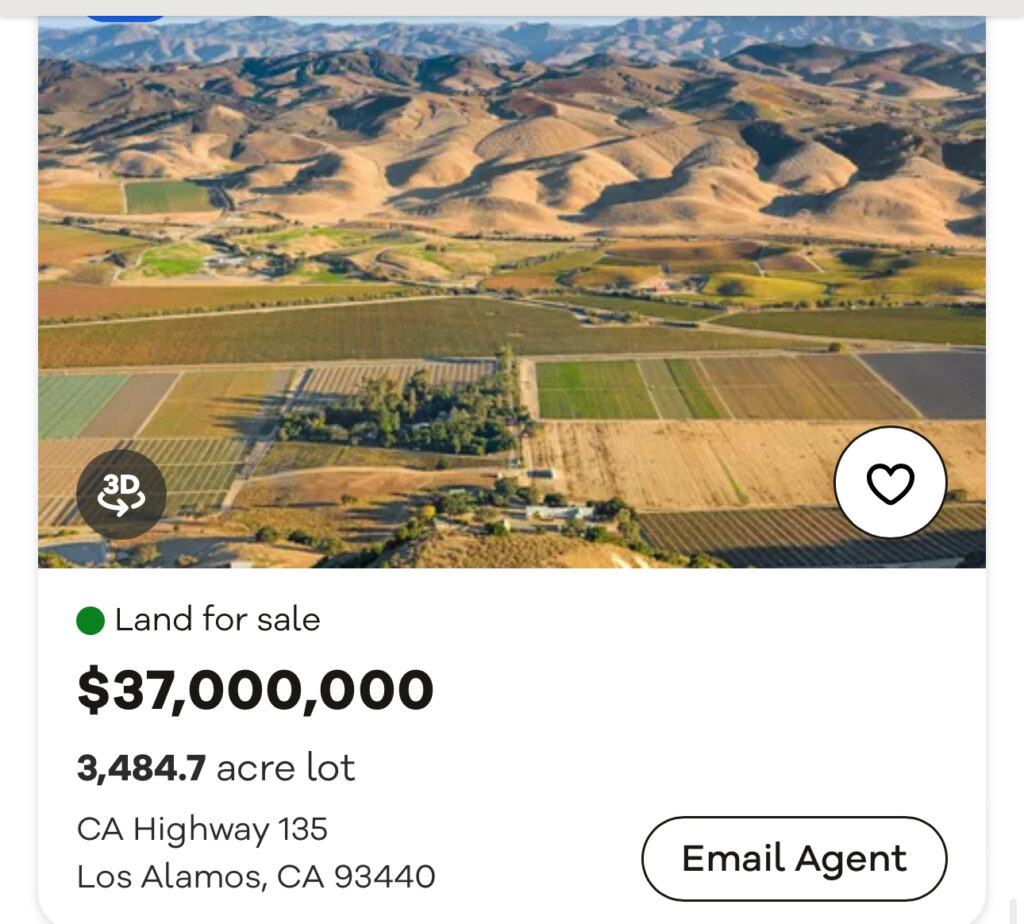Click the word 'Land' in status line
The width and height of the screenshot is (1024, 924).
(152, 620)
